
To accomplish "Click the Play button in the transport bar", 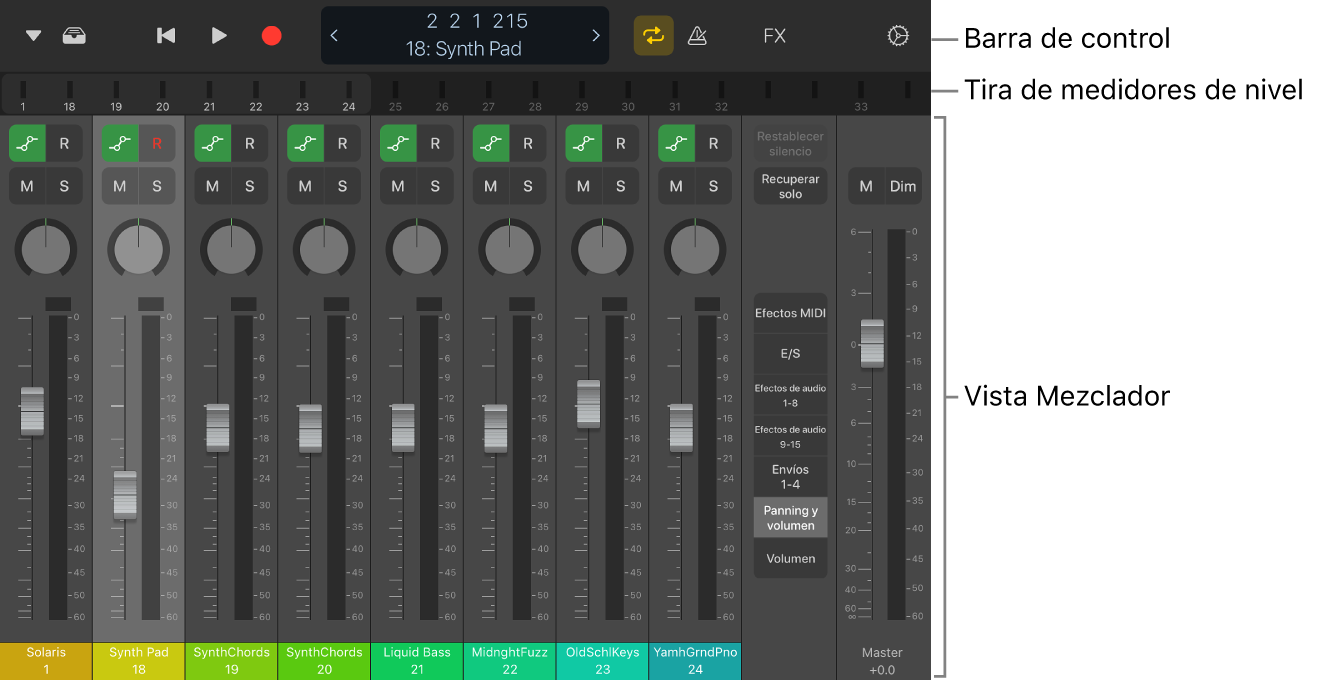I will 219,36.
